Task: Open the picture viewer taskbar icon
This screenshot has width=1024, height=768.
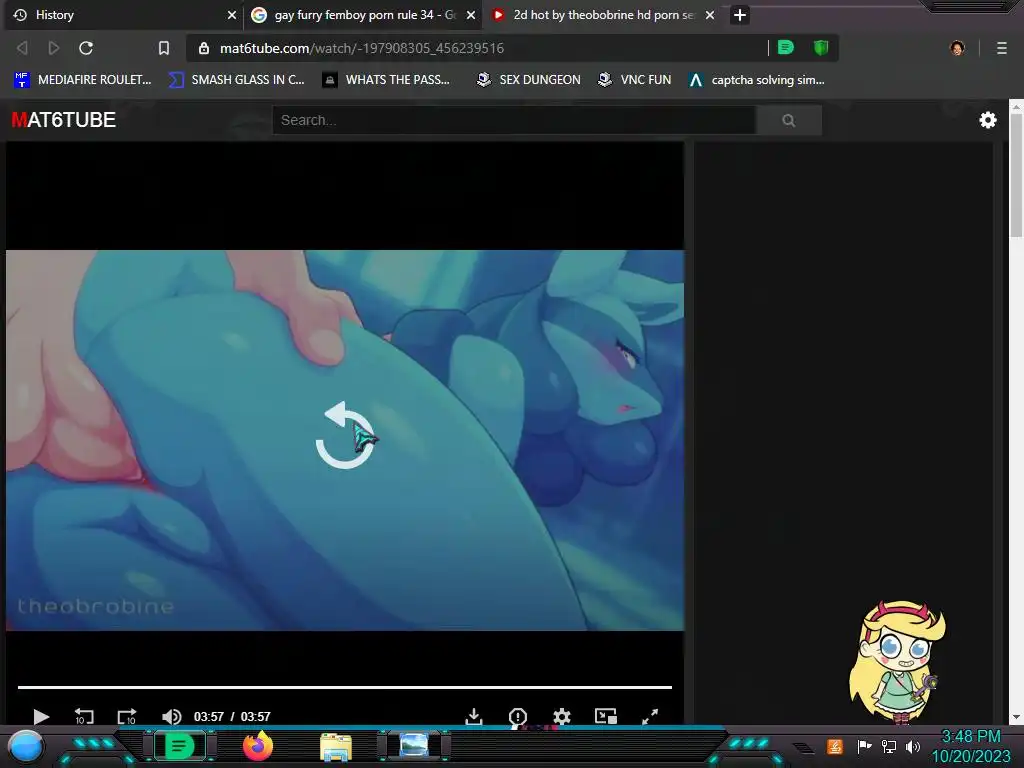Action: (x=414, y=745)
